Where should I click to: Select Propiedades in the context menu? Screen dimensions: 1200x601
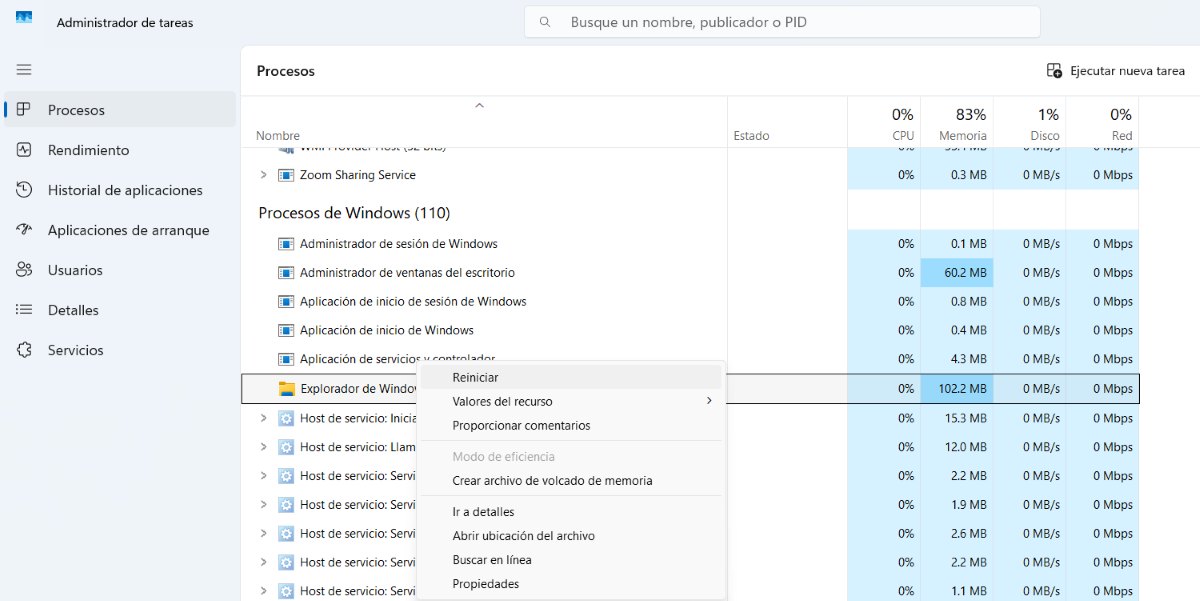click(x=485, y=584)
